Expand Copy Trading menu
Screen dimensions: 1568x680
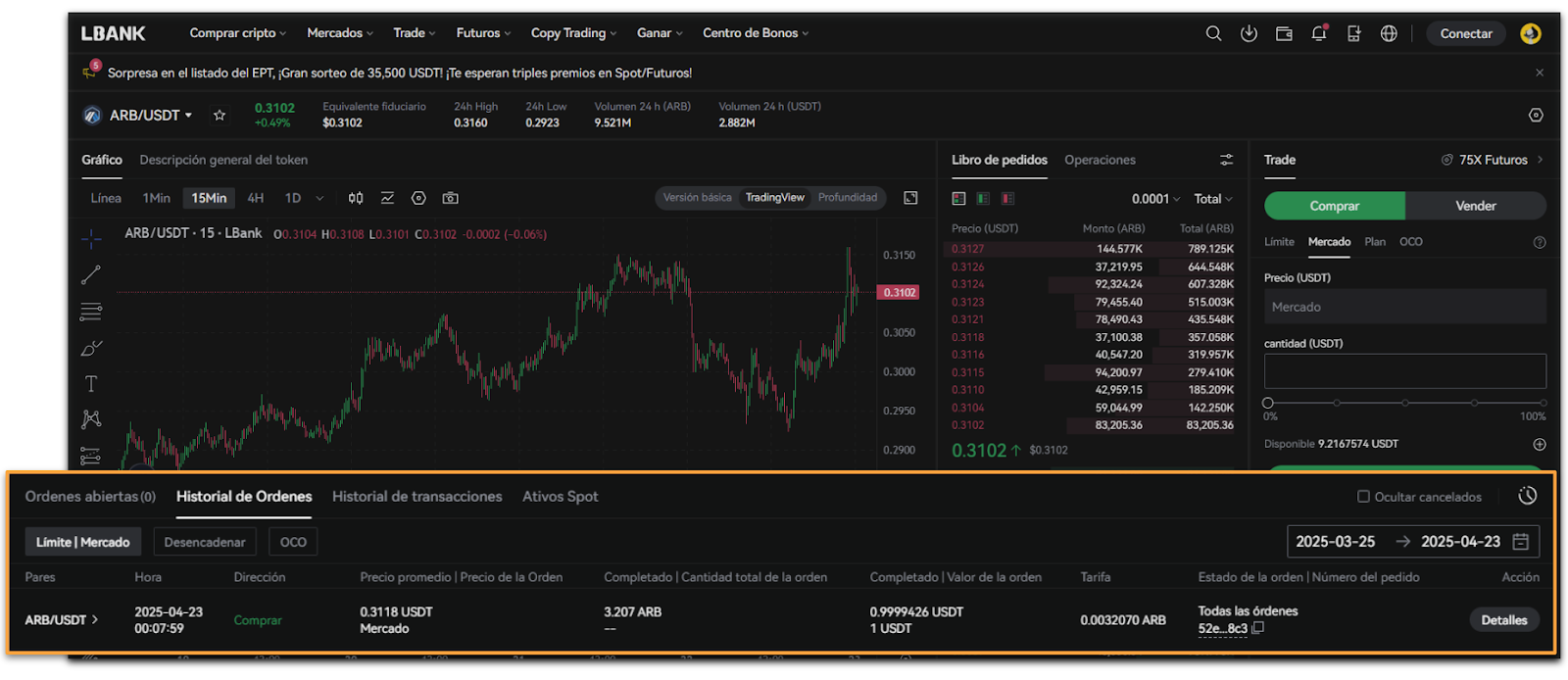click(574, 33)
